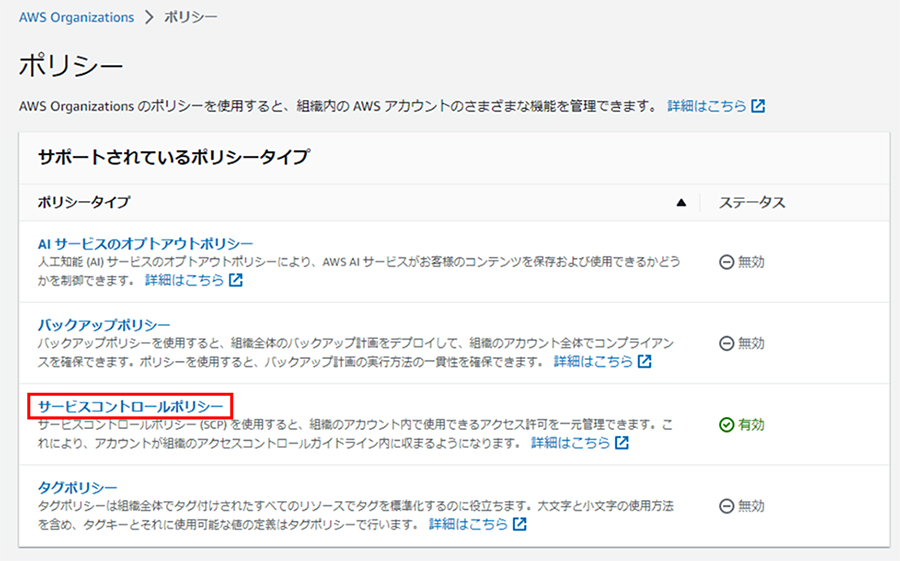Click the ポリシー breadcrumb text
This screenshot has width=900, height=561.
click(x=191, y=17)
